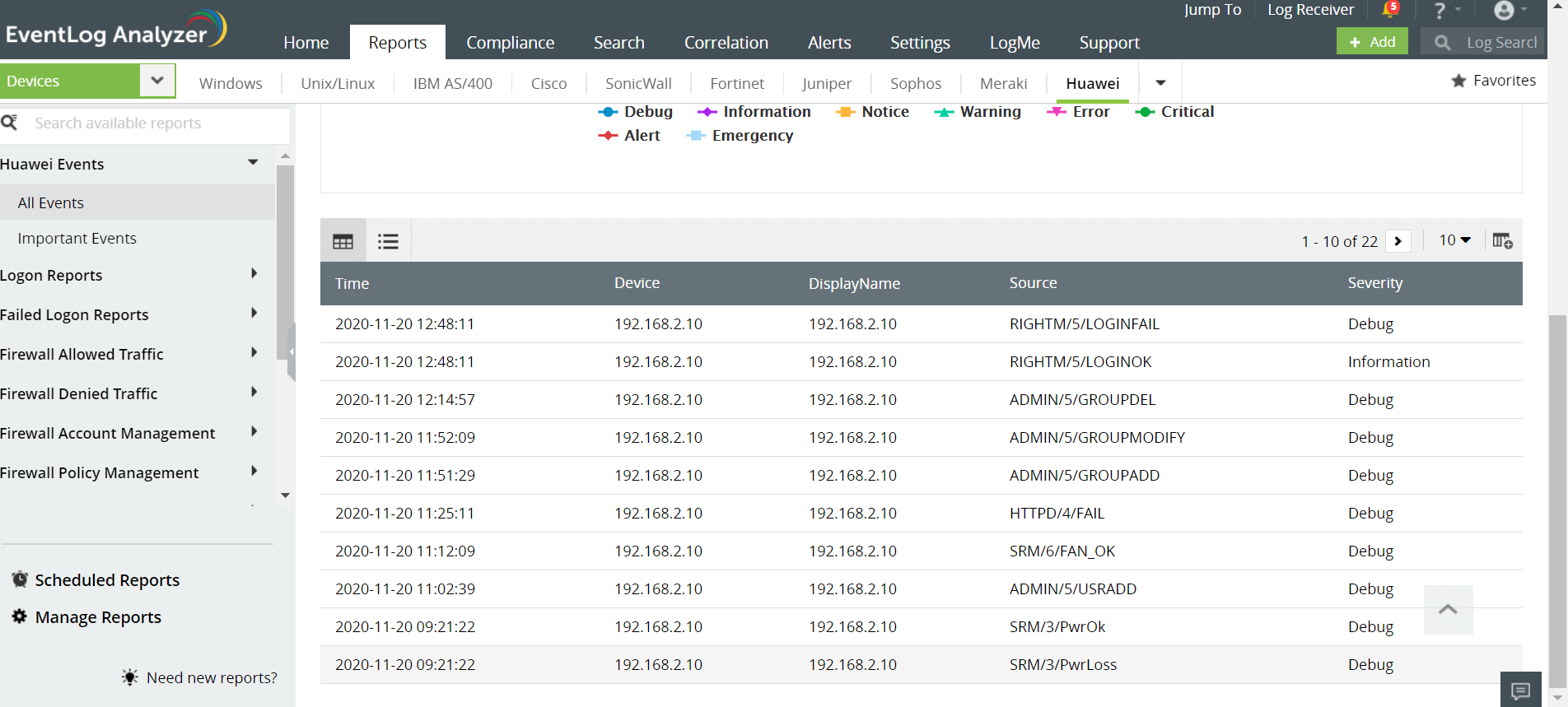Click the Log Search magnifier icon
Screen dimensions: 1568x707
[x=1442, y=42]
